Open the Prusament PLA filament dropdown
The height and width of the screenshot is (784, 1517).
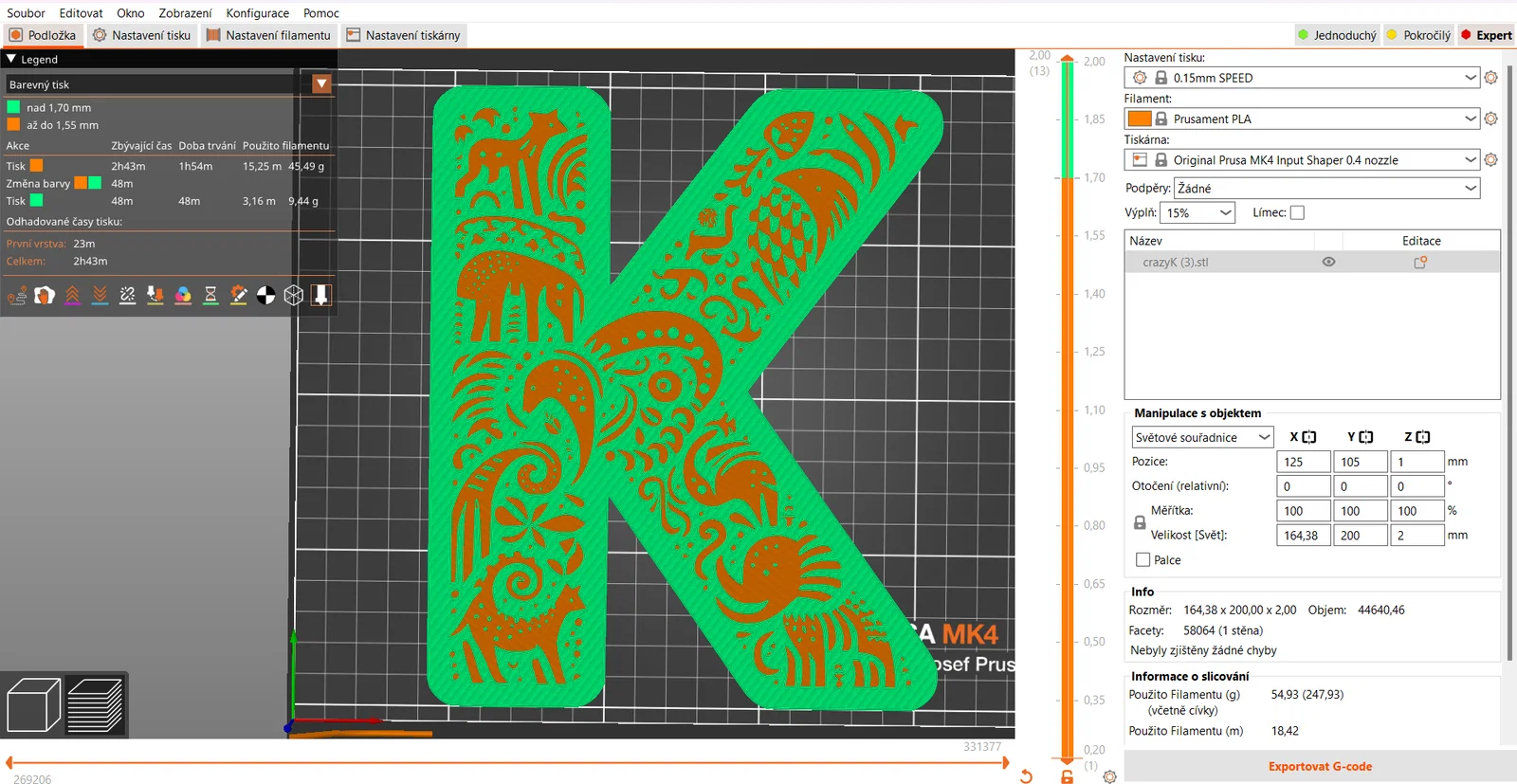tap(1302, 119)
